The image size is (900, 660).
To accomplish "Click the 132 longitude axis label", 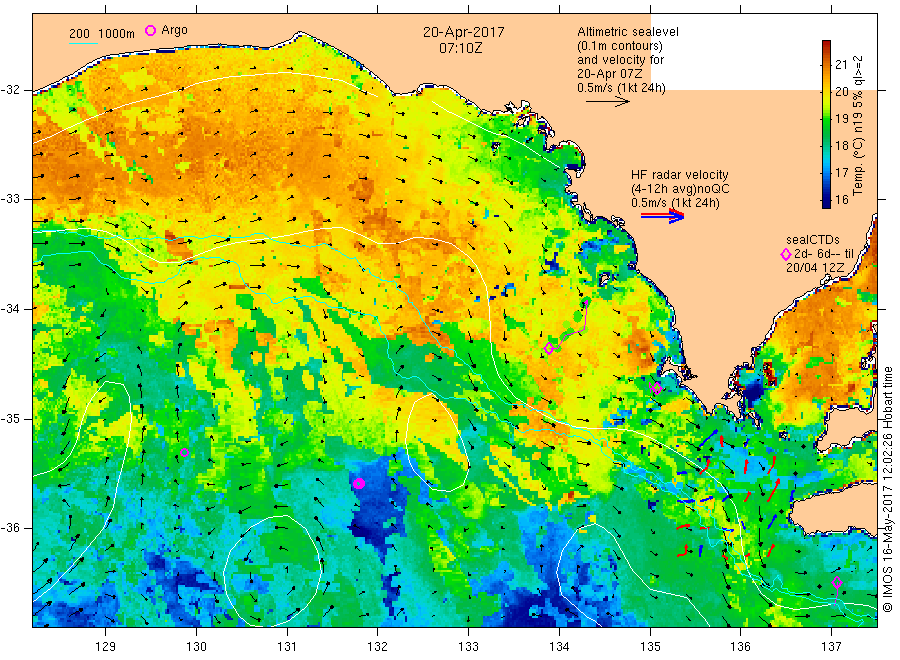I will [378, 647].
